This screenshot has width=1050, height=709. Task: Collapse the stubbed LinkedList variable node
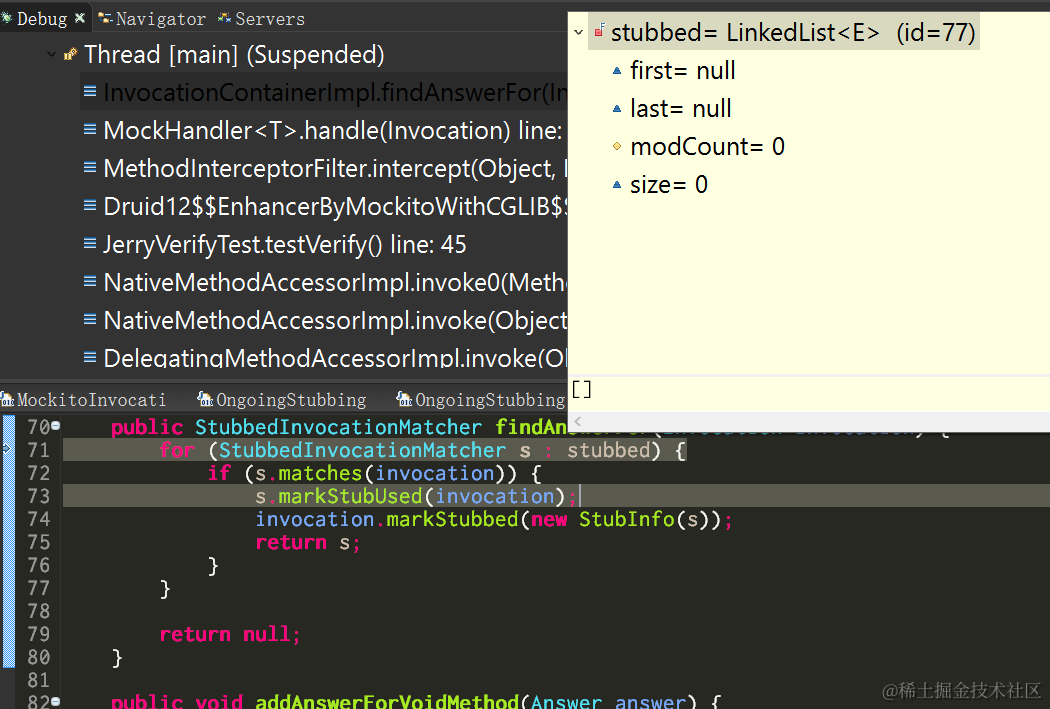point(579,32)
